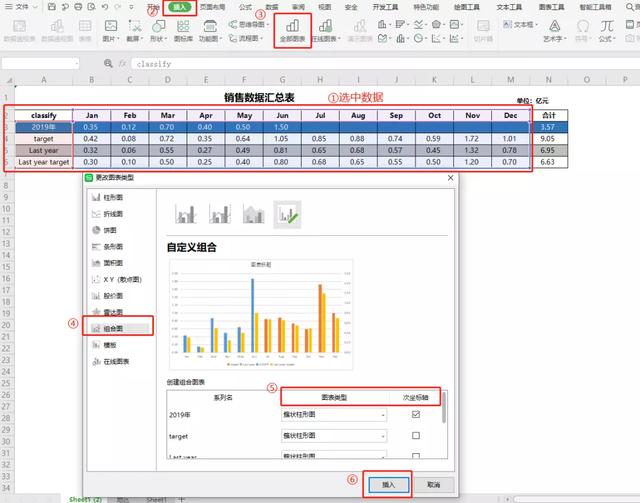
Task: Open the 全部图表 (All Charts) ribbon button
Action: (x=292, y=31)
